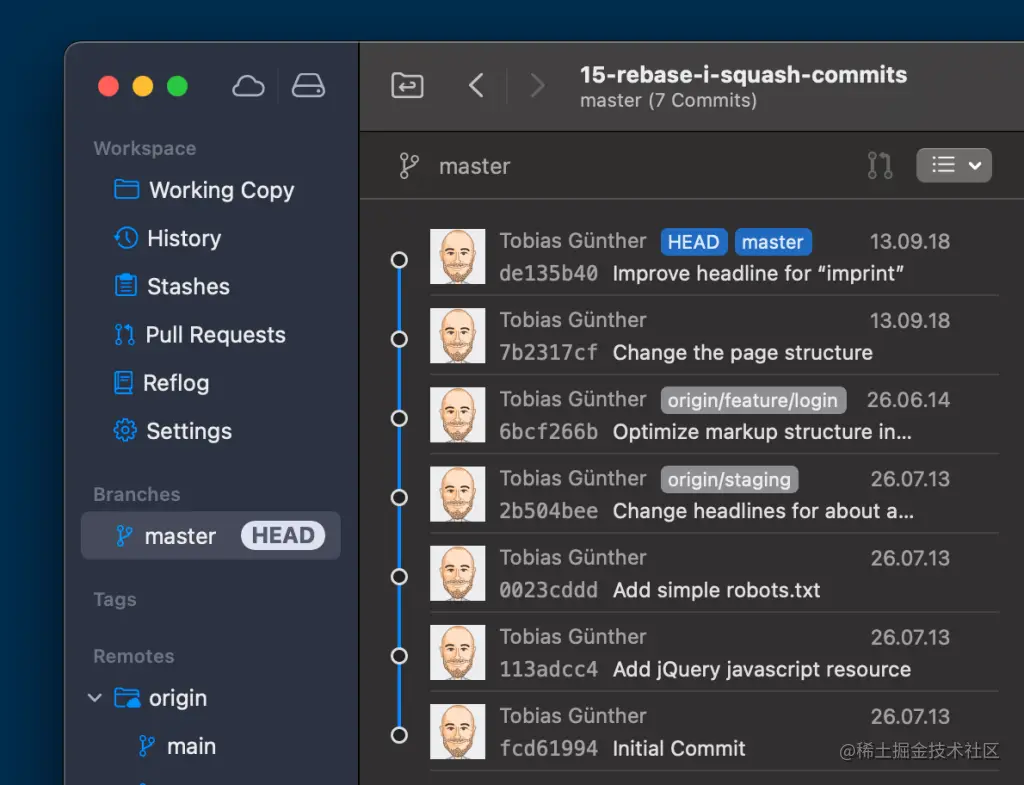Open the list view mode dropdown
Image resolution: width=1024 pixels, height=785 pixels.
954,165
